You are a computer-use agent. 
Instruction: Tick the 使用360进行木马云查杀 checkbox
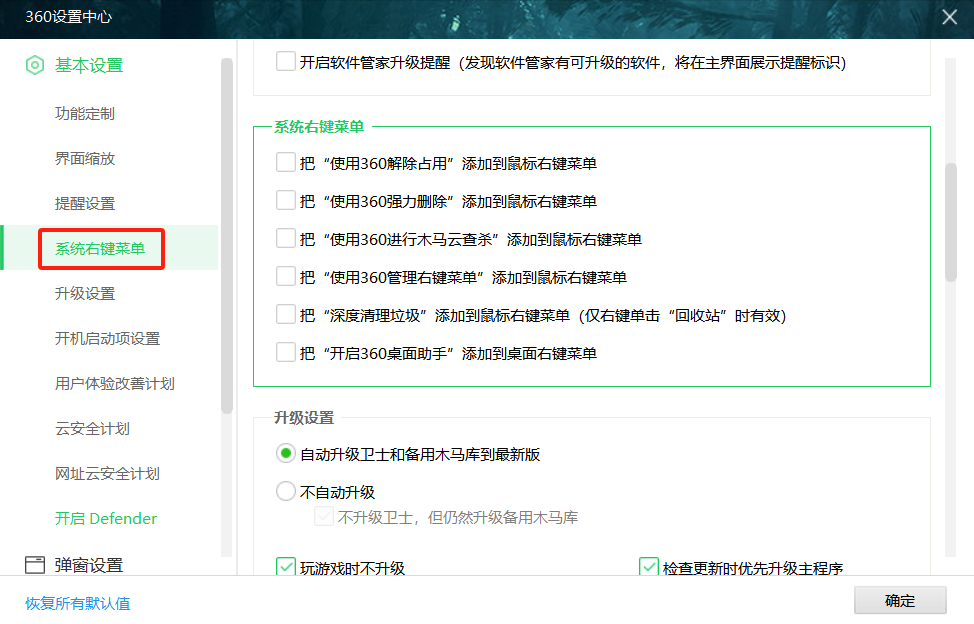(286, 238)
